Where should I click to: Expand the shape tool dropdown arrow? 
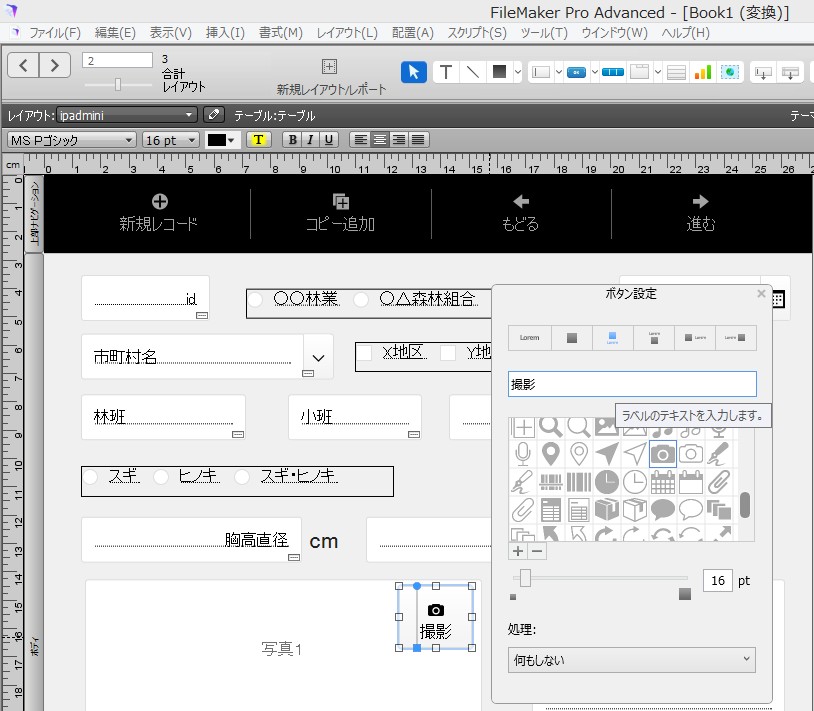click(518, 72)
